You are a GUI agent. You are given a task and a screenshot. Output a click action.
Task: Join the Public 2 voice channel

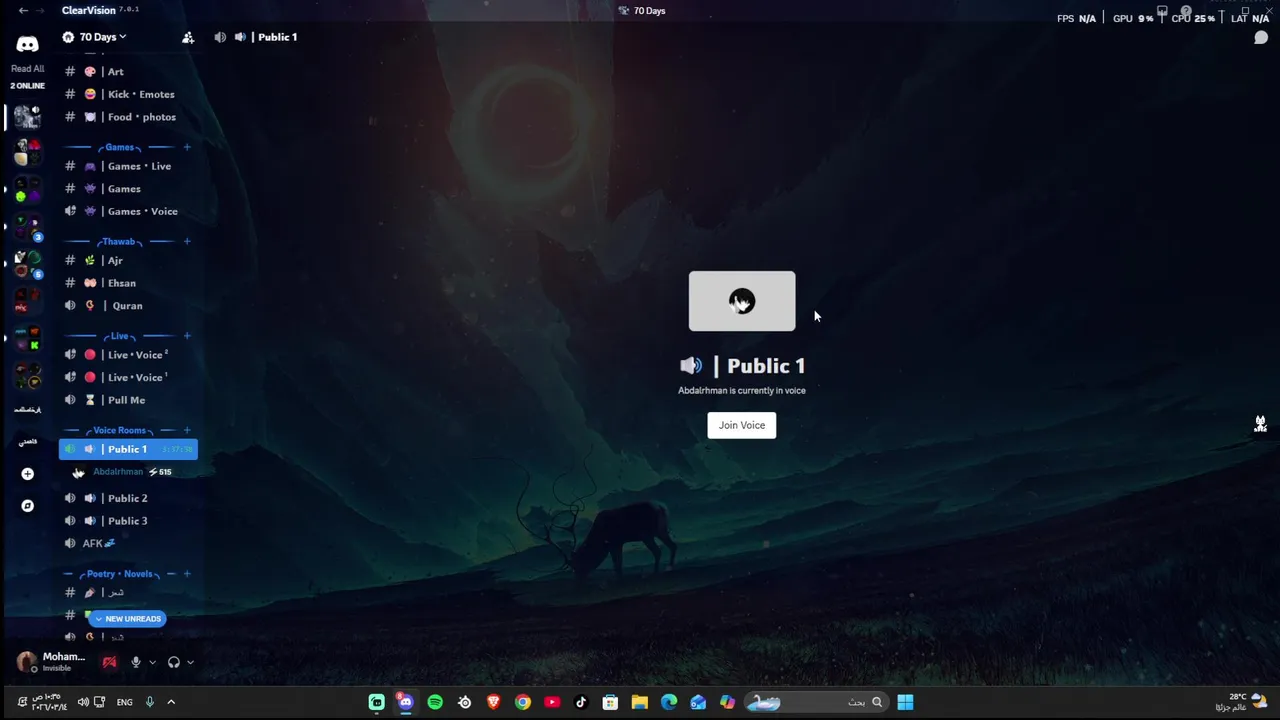128,498
